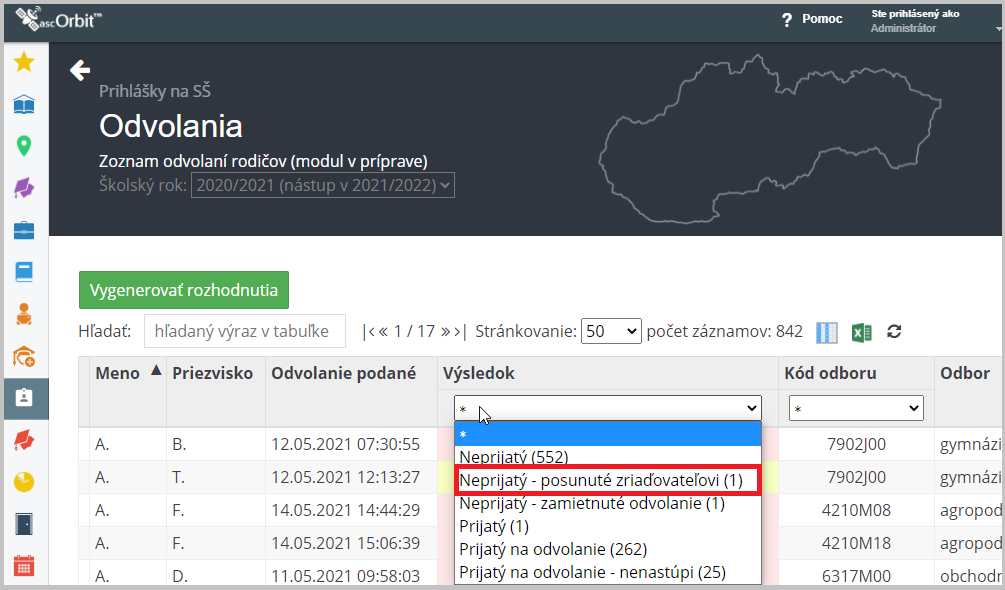Sort by Meno column arrow

tap(156, 370)
